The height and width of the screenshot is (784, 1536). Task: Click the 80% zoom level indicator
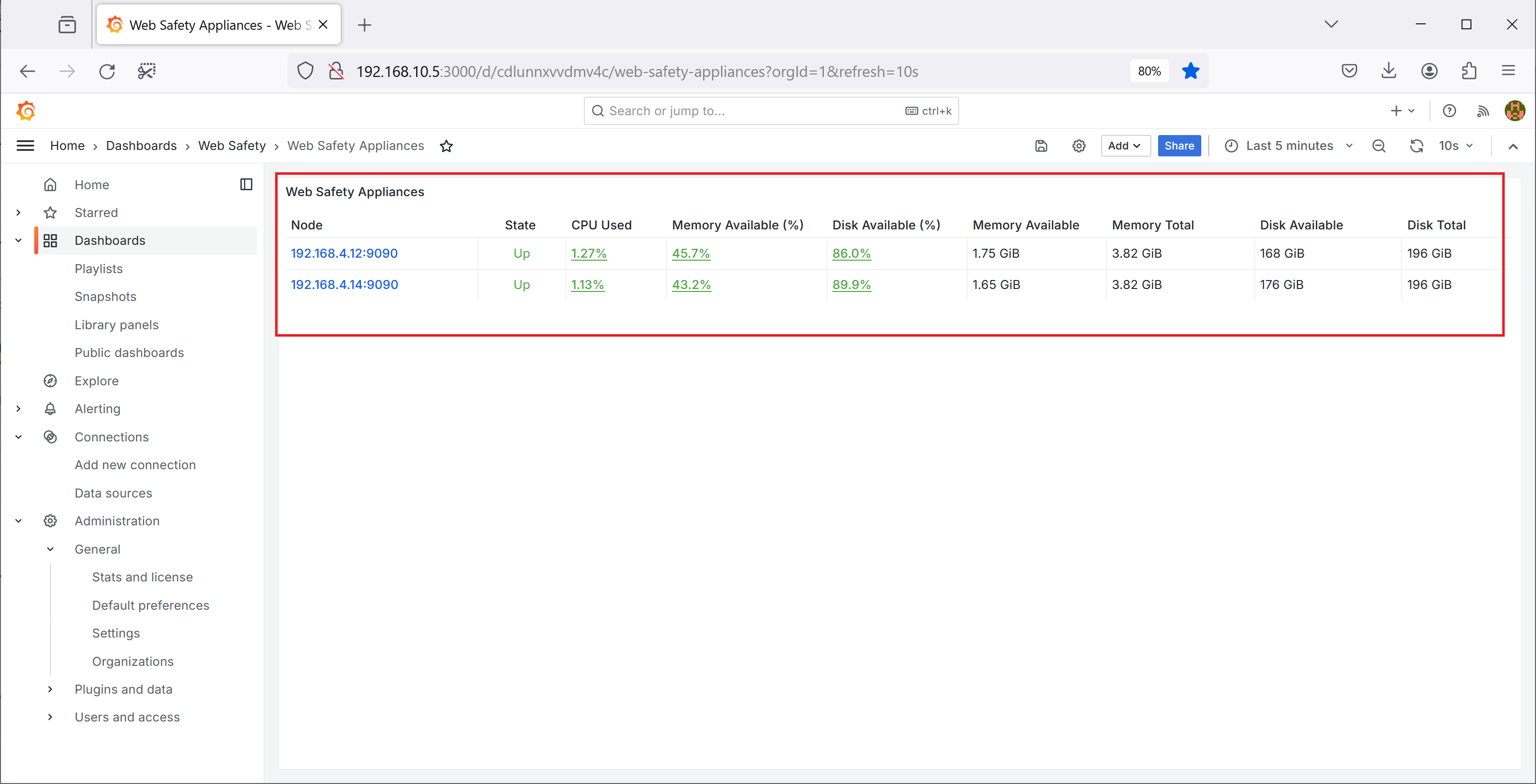click(1149, 71)
